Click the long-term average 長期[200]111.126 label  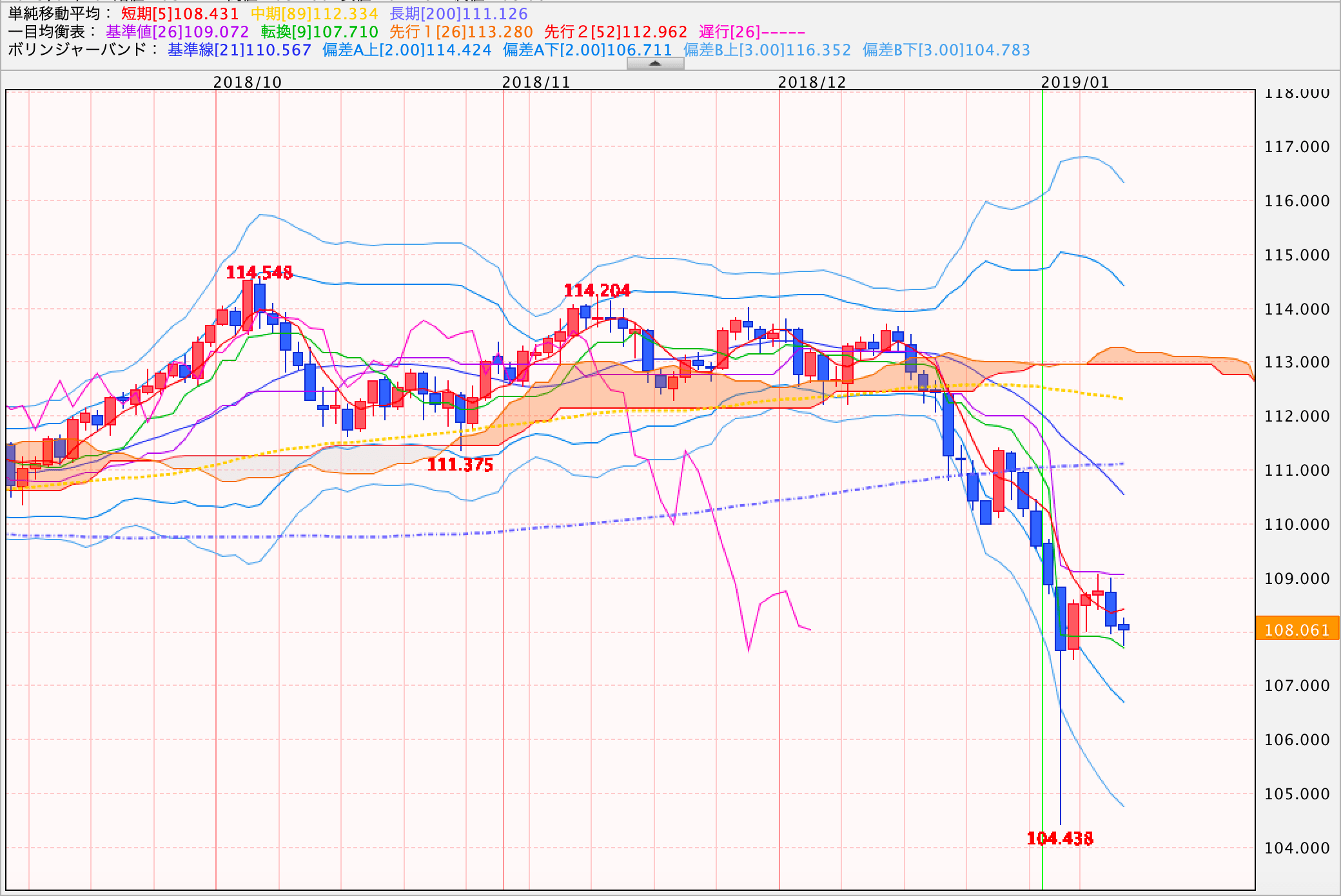click(x=458, y=14)
